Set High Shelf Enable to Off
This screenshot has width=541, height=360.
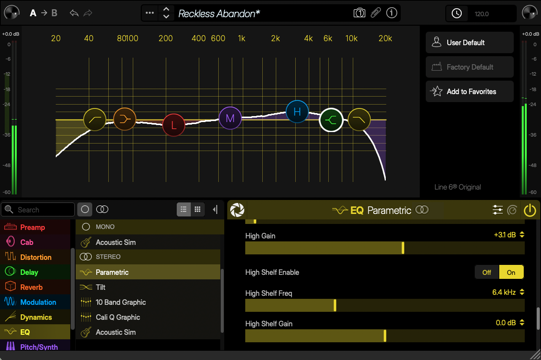click(x=487, y=272)
